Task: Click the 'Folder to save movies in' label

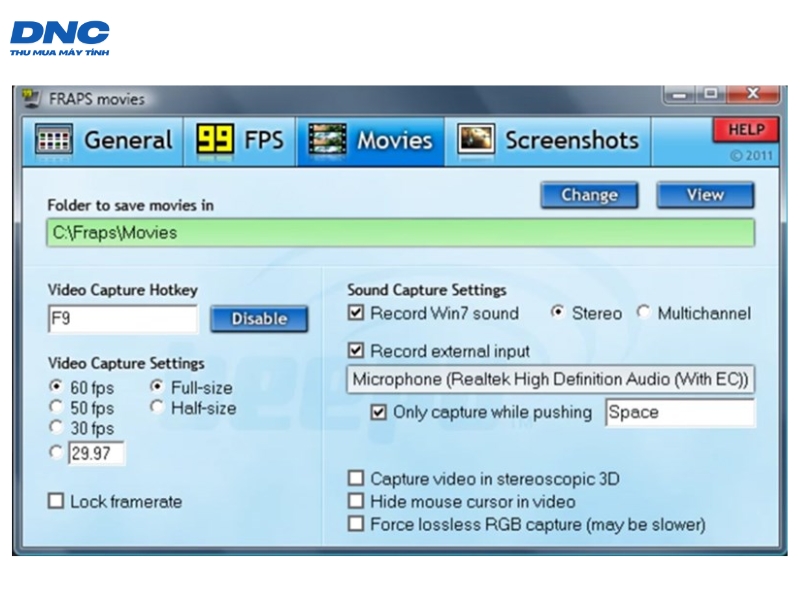Action: 131,205
